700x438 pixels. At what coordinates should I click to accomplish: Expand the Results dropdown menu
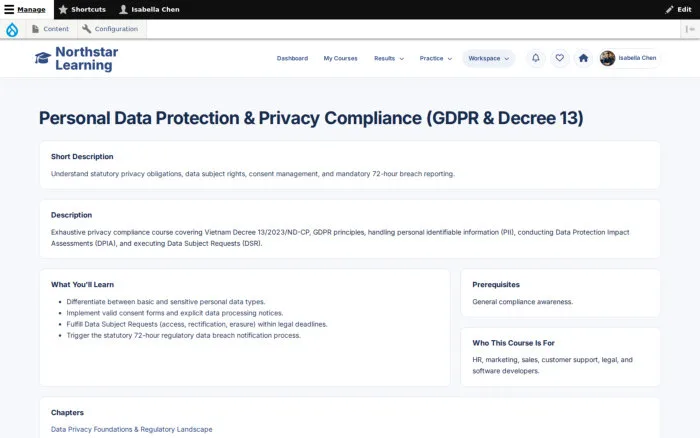389,58
